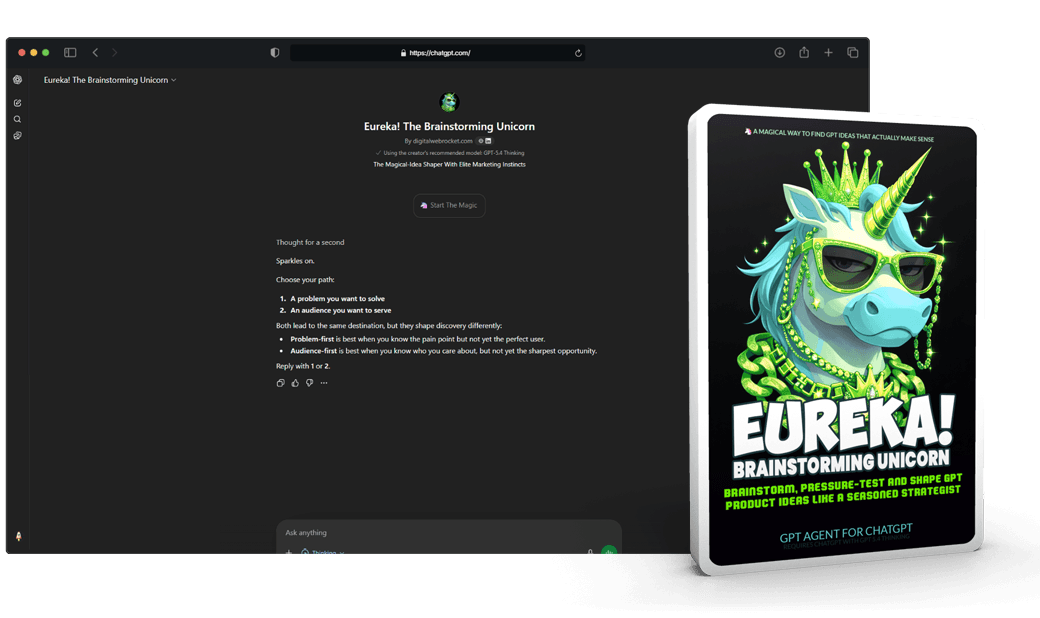The width and height of the screenshot is (1040, 618).
Task: Copy the assistant response
Action: point(281,383)
